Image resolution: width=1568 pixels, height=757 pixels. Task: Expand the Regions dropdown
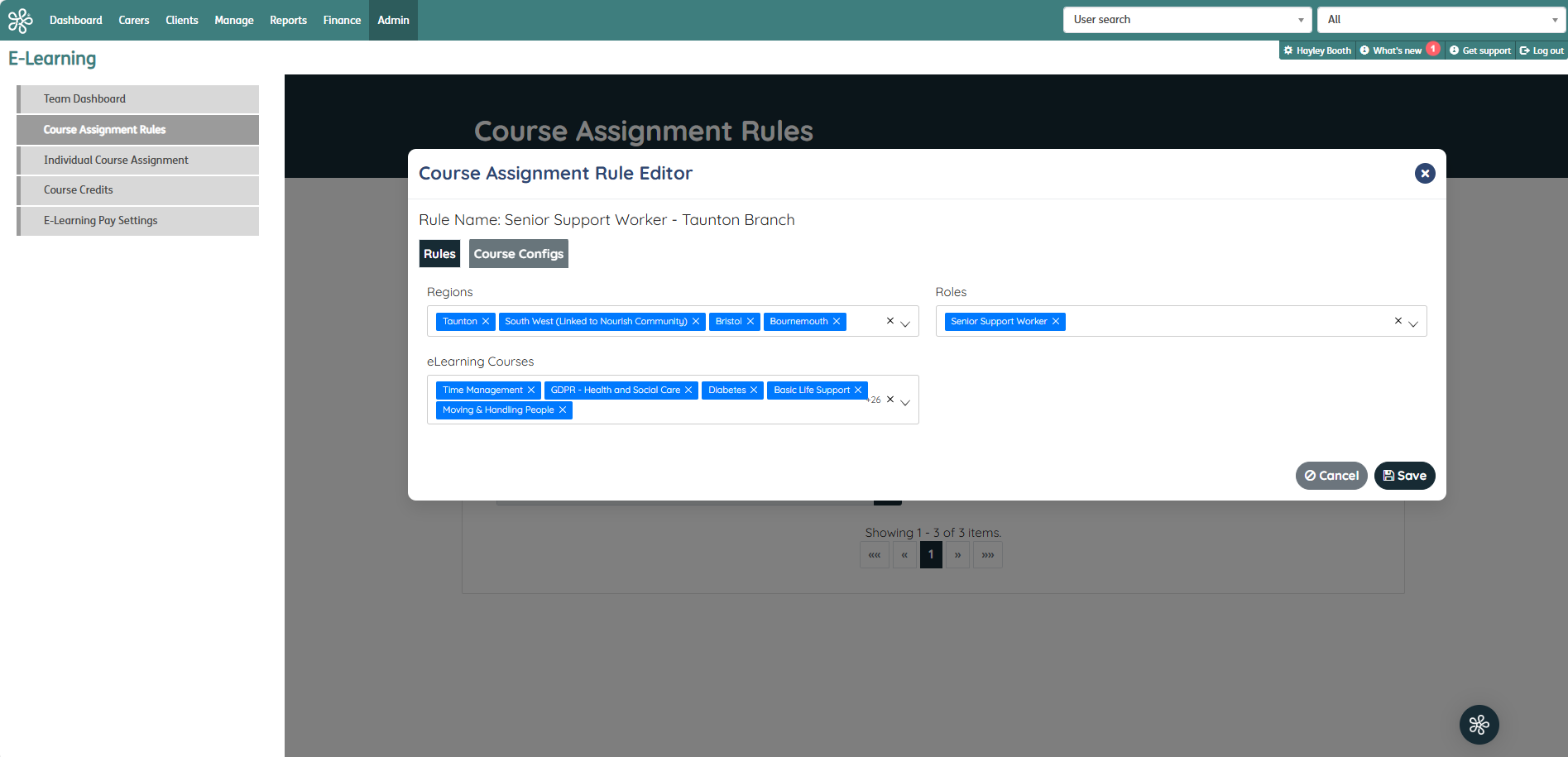tap(904, 323)
